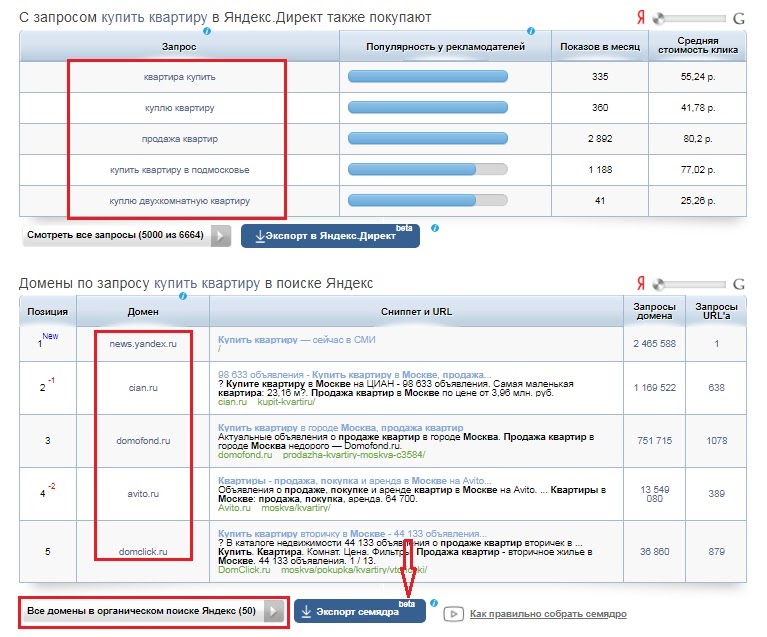Click info icon above Популярность у рекламодателей header
Screen dimensions: 767x637
(x=531, y=31)
